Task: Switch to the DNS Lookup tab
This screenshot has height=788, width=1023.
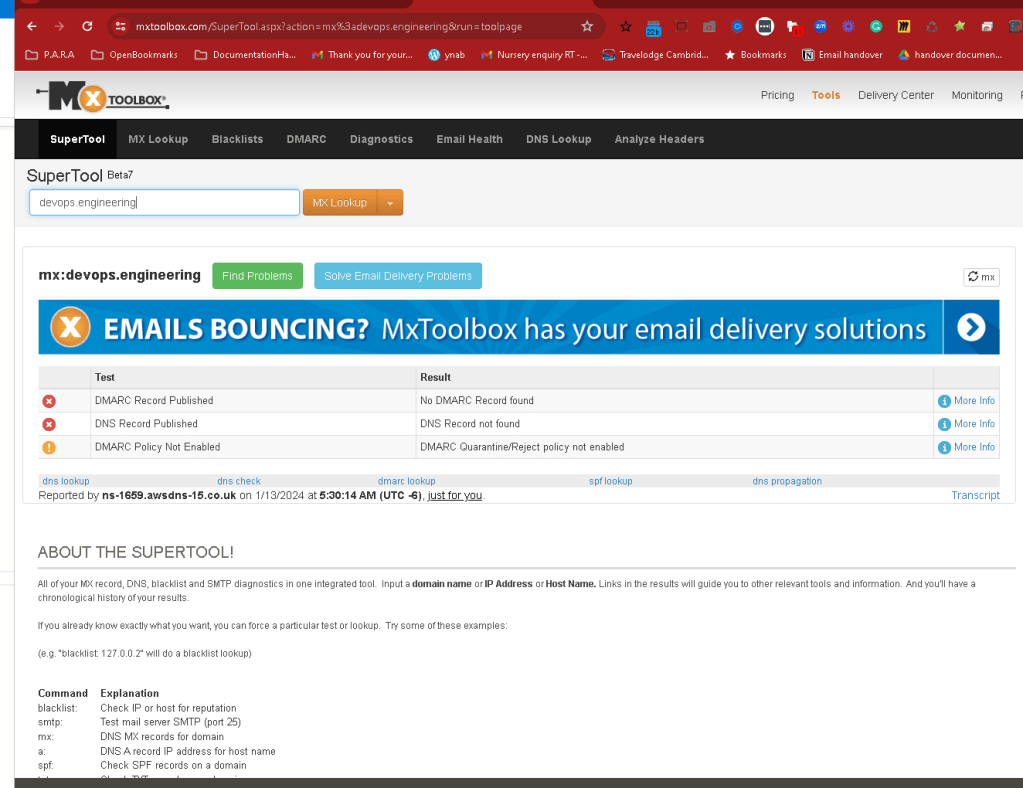Action: click(558, 139)
